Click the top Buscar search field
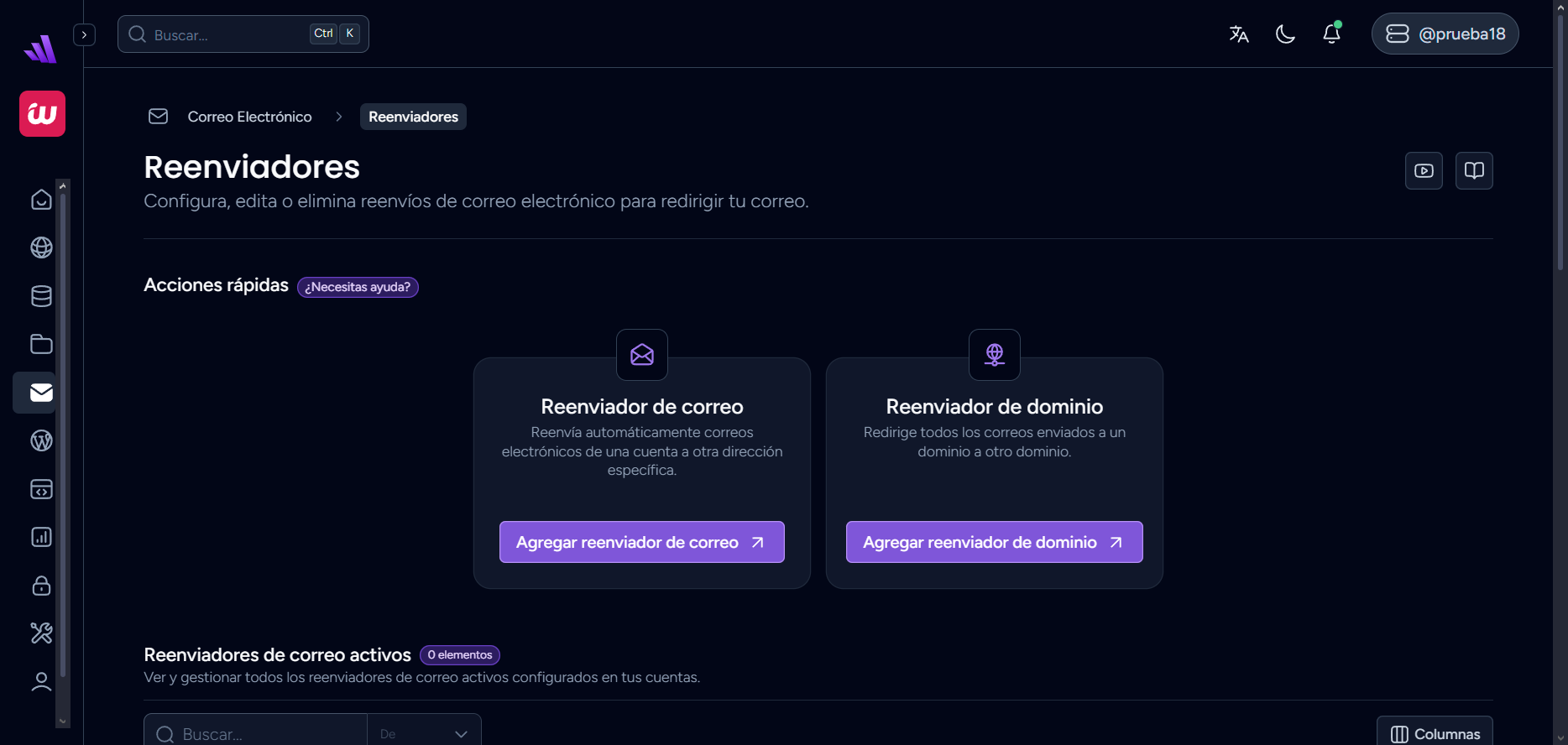Screen dimensions: 1568x745 click(227, 34)
